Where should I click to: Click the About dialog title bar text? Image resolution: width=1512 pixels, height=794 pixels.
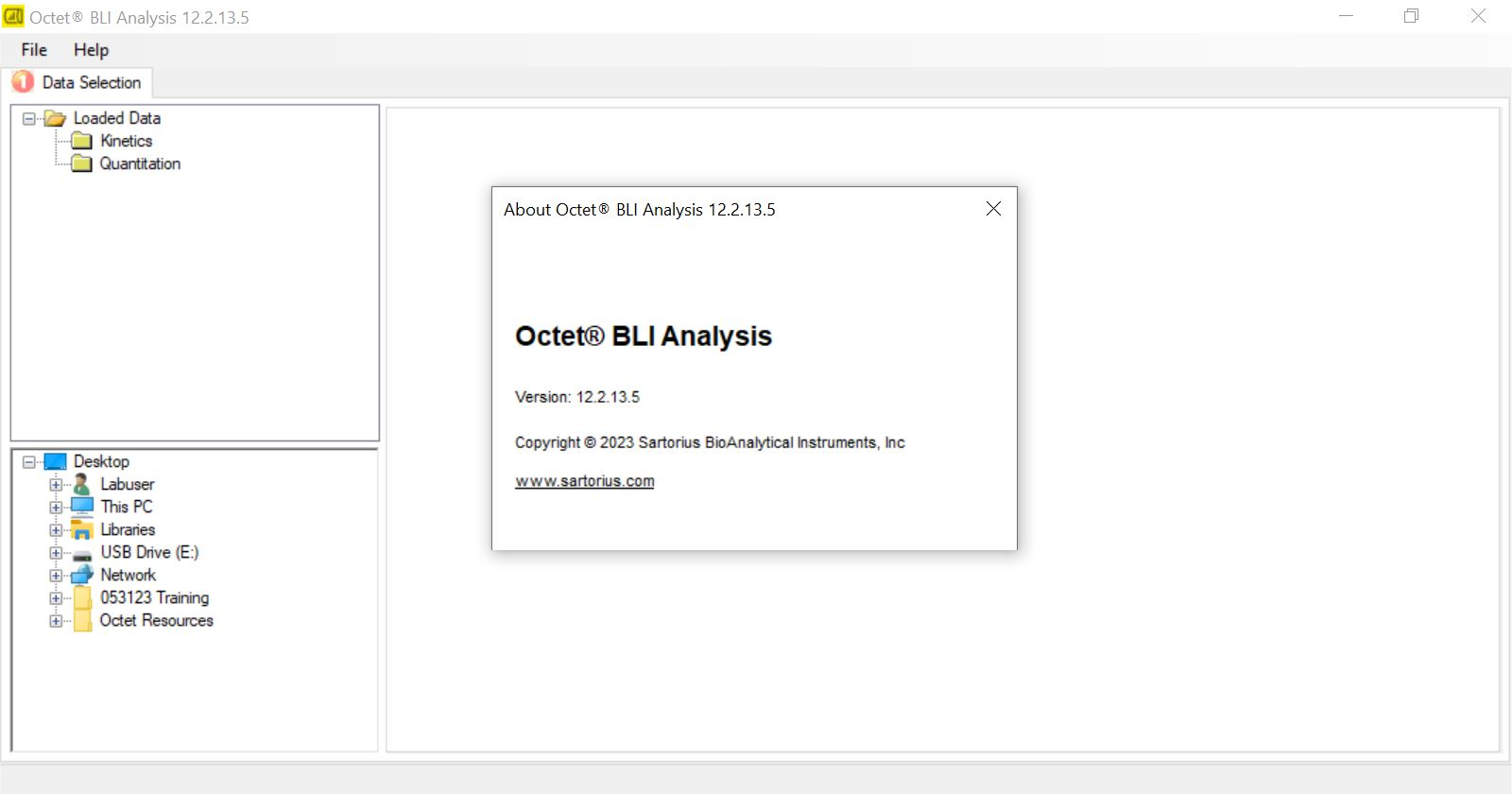coord(640,210)
